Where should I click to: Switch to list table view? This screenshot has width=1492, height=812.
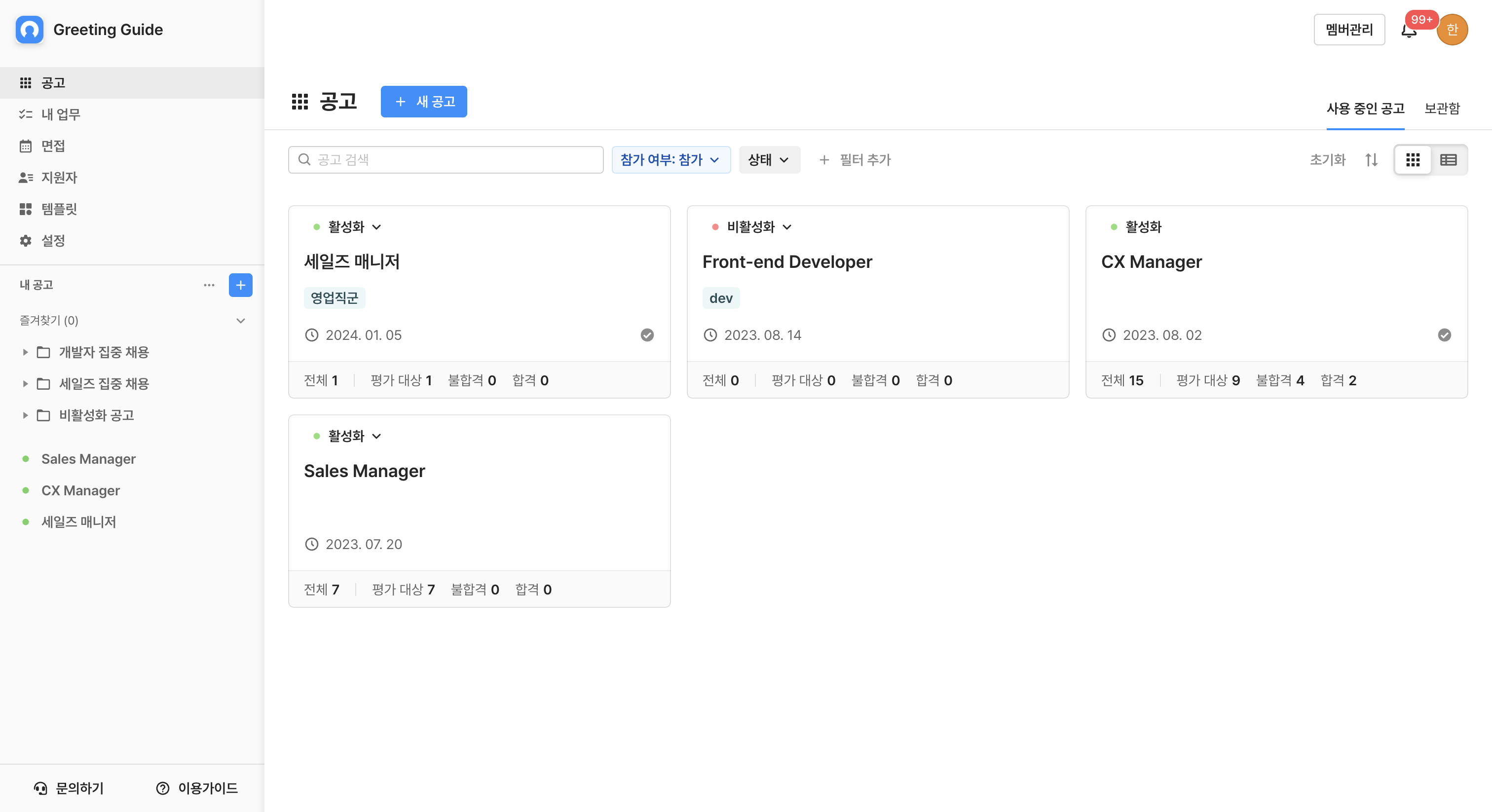coord(1448,160)
